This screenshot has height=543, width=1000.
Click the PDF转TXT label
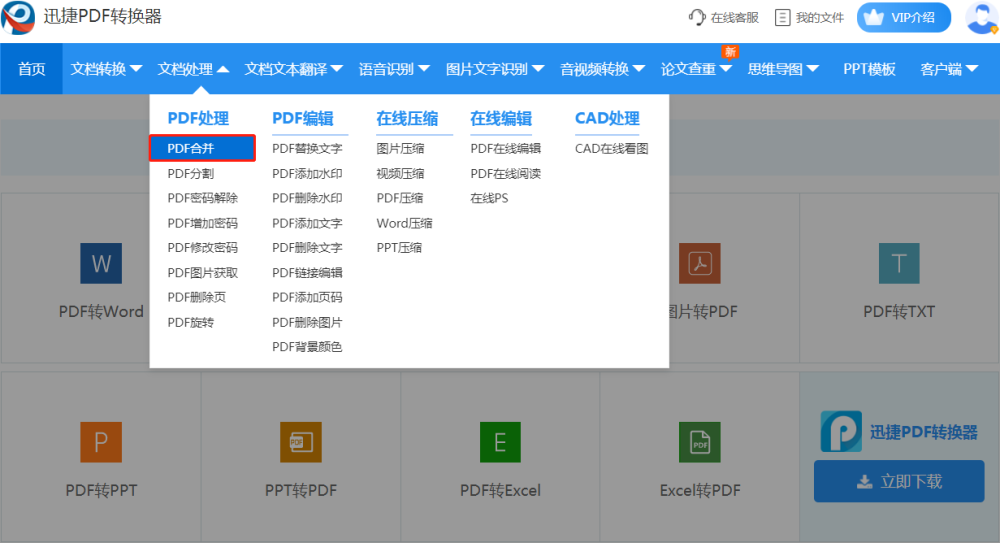coord(899,311)
